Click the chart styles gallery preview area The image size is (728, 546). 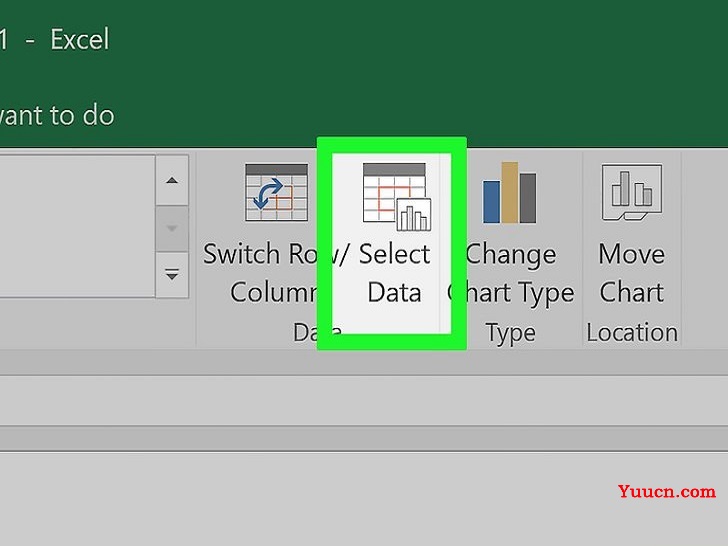pyautogui.click(x=77, y=226)
